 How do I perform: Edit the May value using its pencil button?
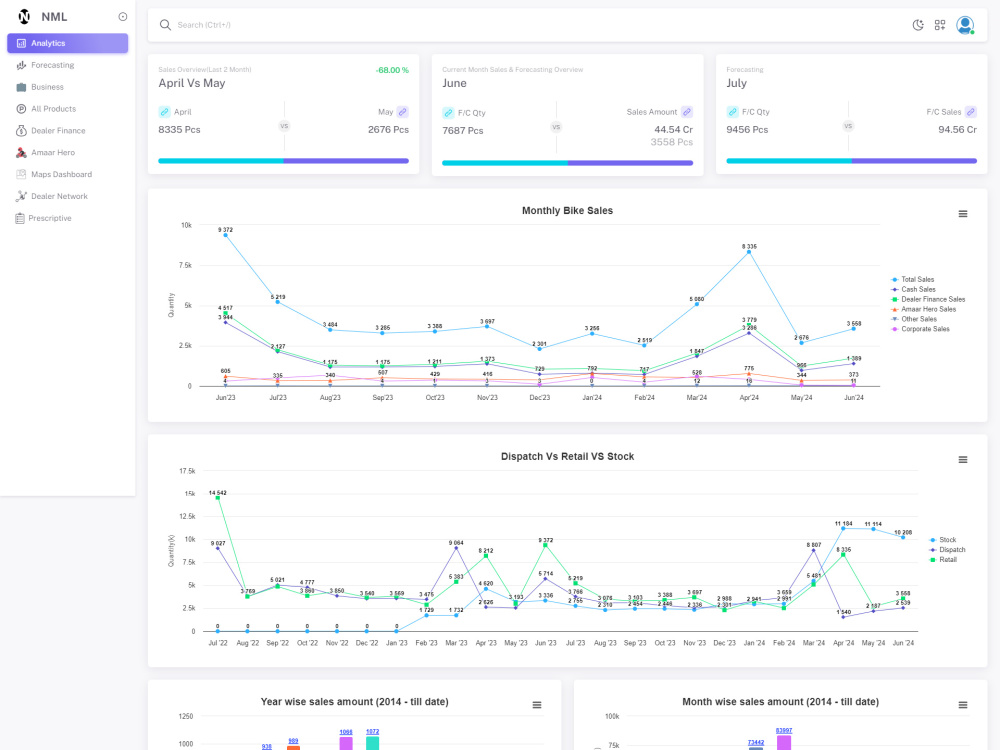pos(402,111)
